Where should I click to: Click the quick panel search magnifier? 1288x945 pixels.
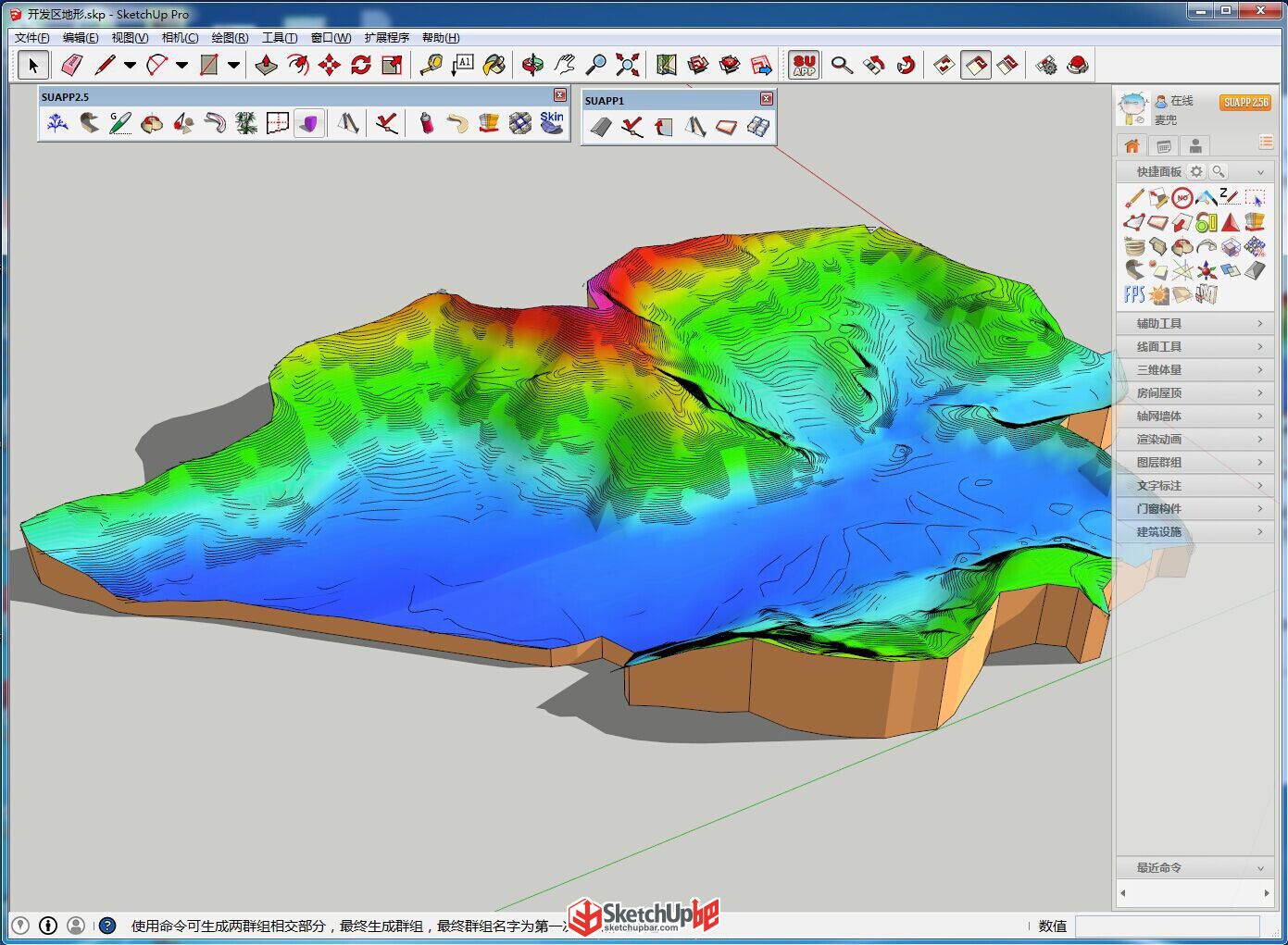click(x=1219, y=171)
